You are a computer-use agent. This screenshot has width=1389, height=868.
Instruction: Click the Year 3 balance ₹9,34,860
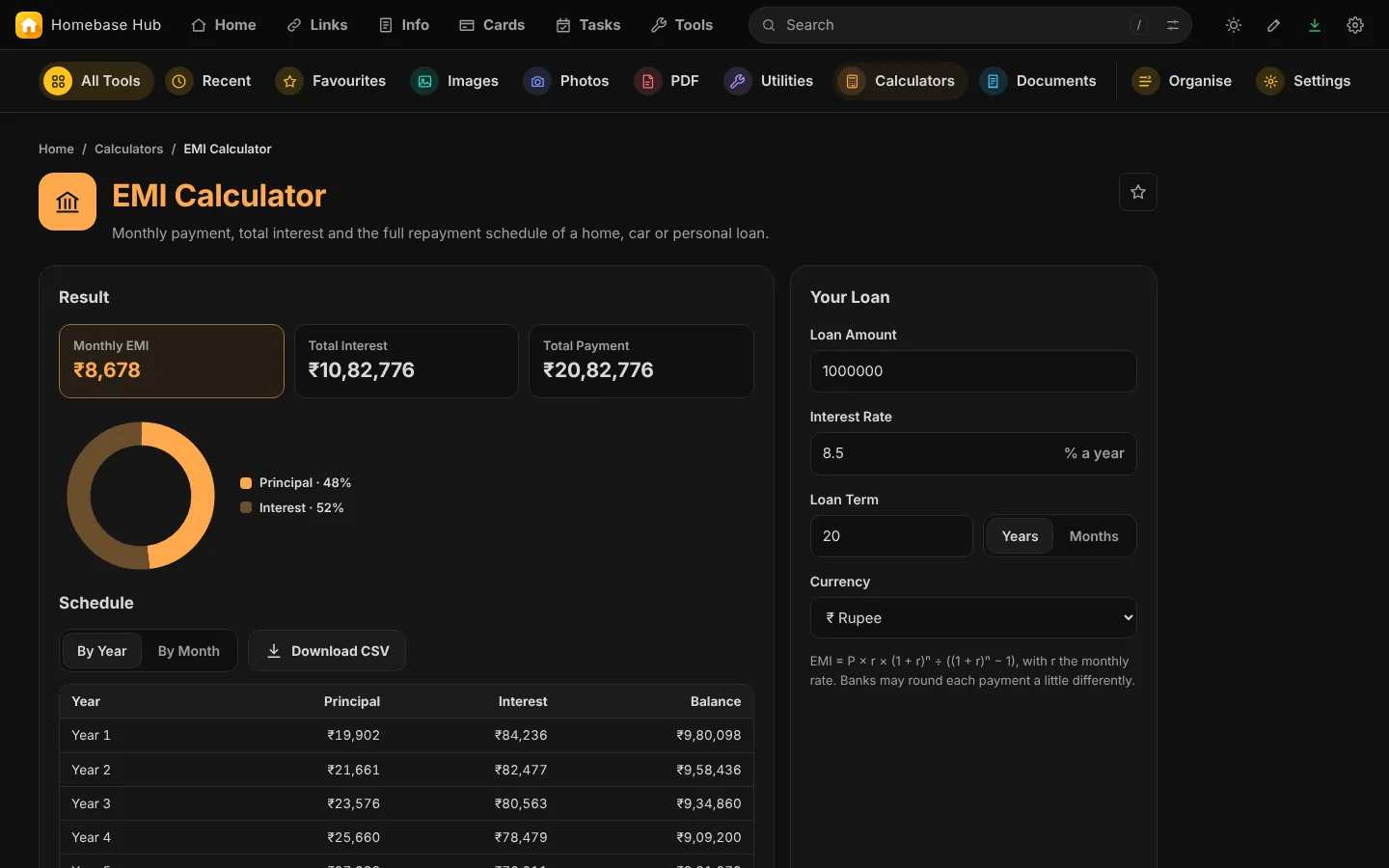coord(709,803)
